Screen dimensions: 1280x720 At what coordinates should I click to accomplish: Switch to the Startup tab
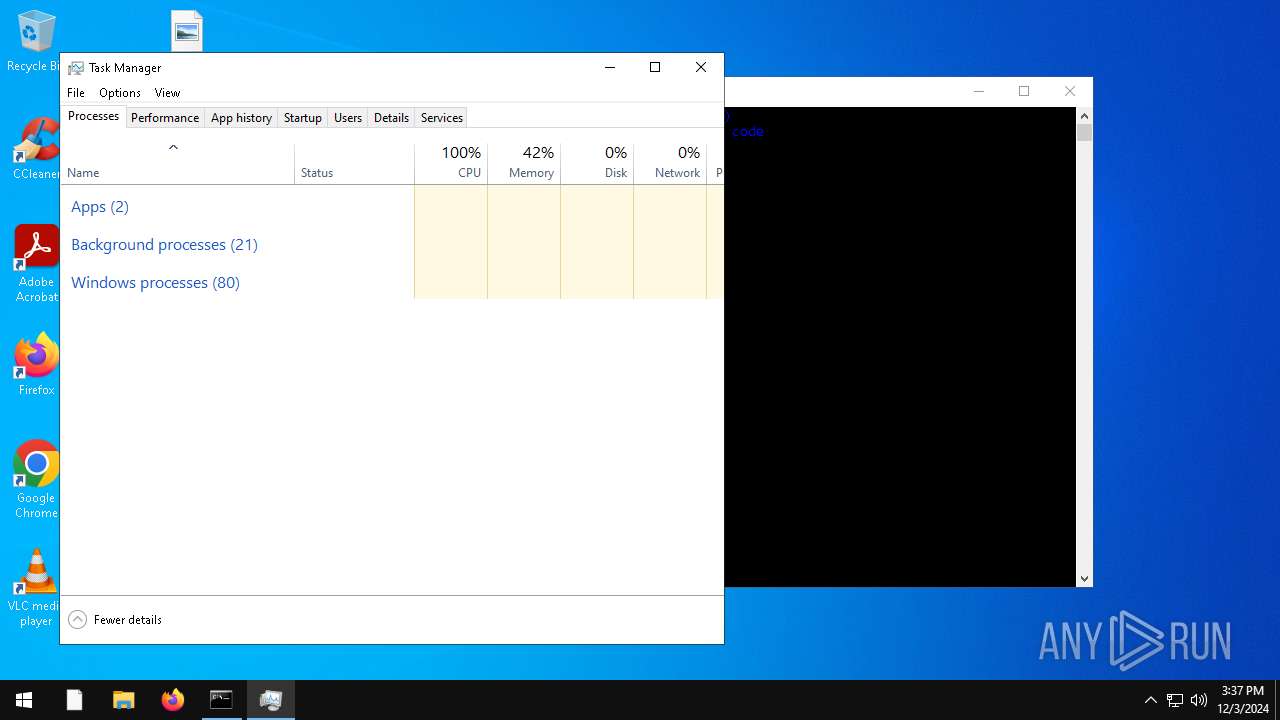[x=303, y=117]
